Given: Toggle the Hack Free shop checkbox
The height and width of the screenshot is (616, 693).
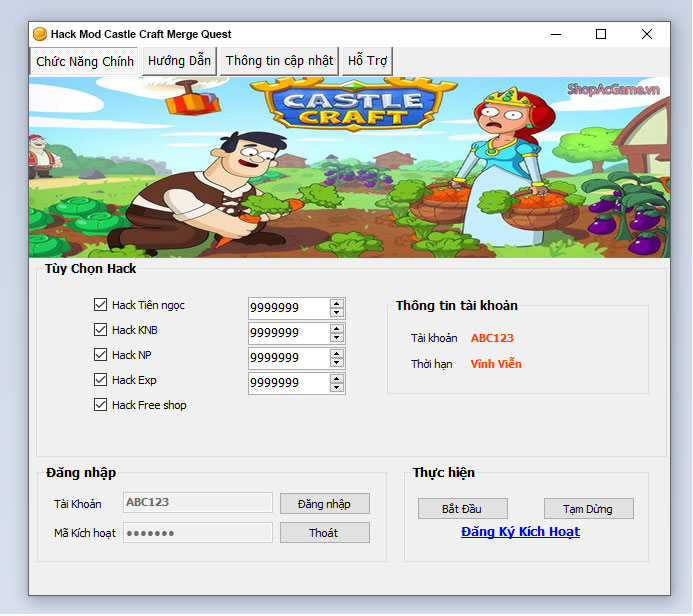Looking at the screenshot, I should [100, 405].
